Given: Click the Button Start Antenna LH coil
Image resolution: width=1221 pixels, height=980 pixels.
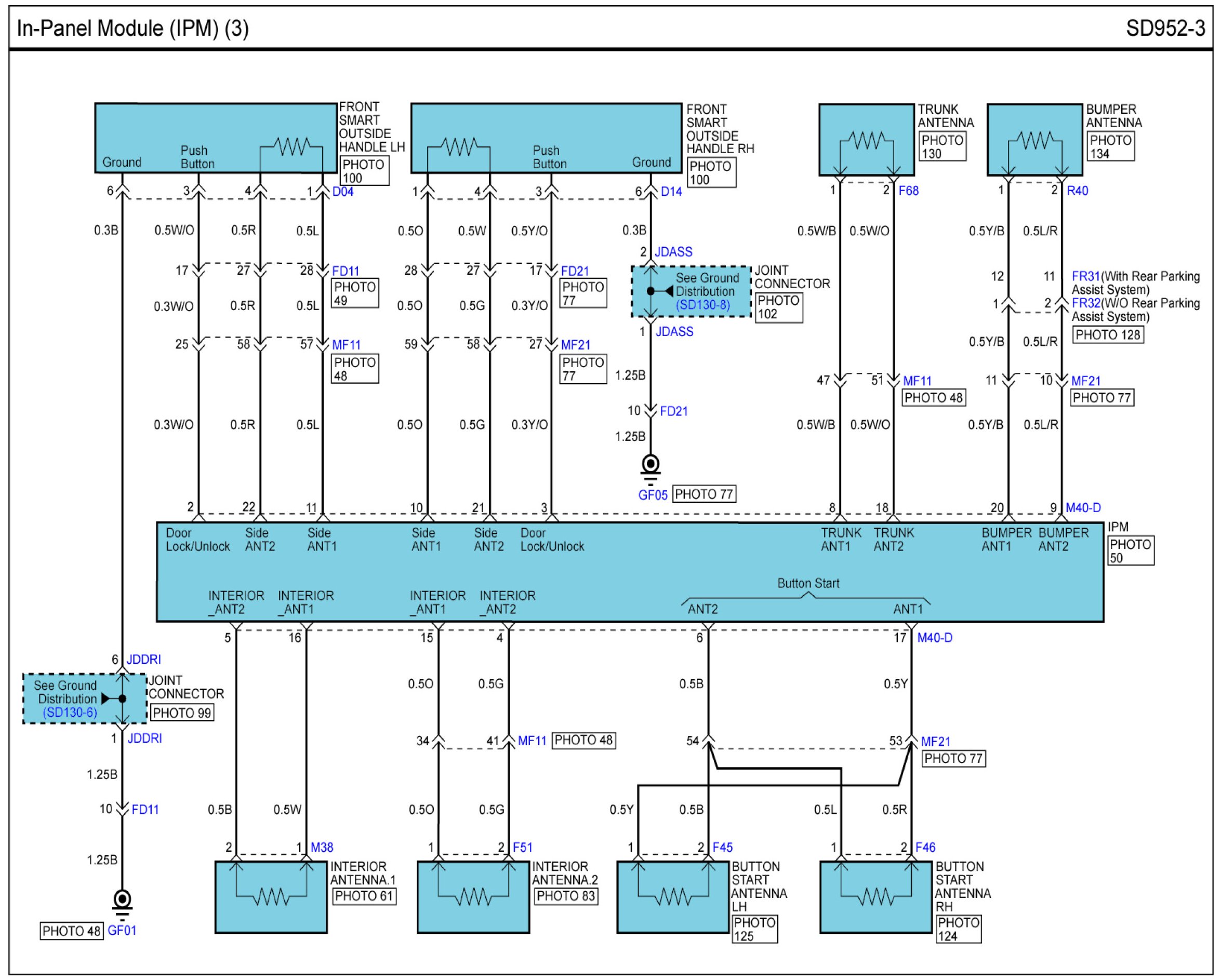Looking at the screenshot, I should pyautogui.click(x=673, y=896).
